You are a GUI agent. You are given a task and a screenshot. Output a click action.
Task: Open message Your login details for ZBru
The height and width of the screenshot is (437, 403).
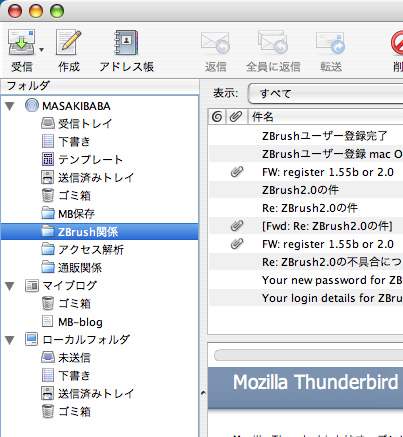[x=332, y=298]
